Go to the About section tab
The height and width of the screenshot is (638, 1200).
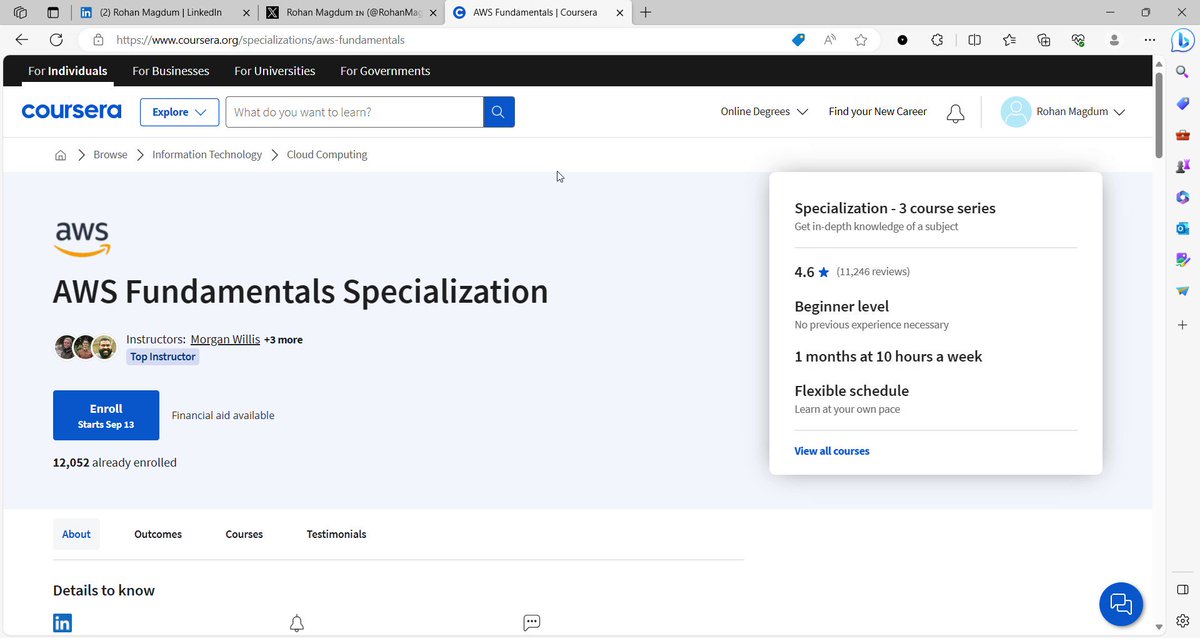(76, 534)
